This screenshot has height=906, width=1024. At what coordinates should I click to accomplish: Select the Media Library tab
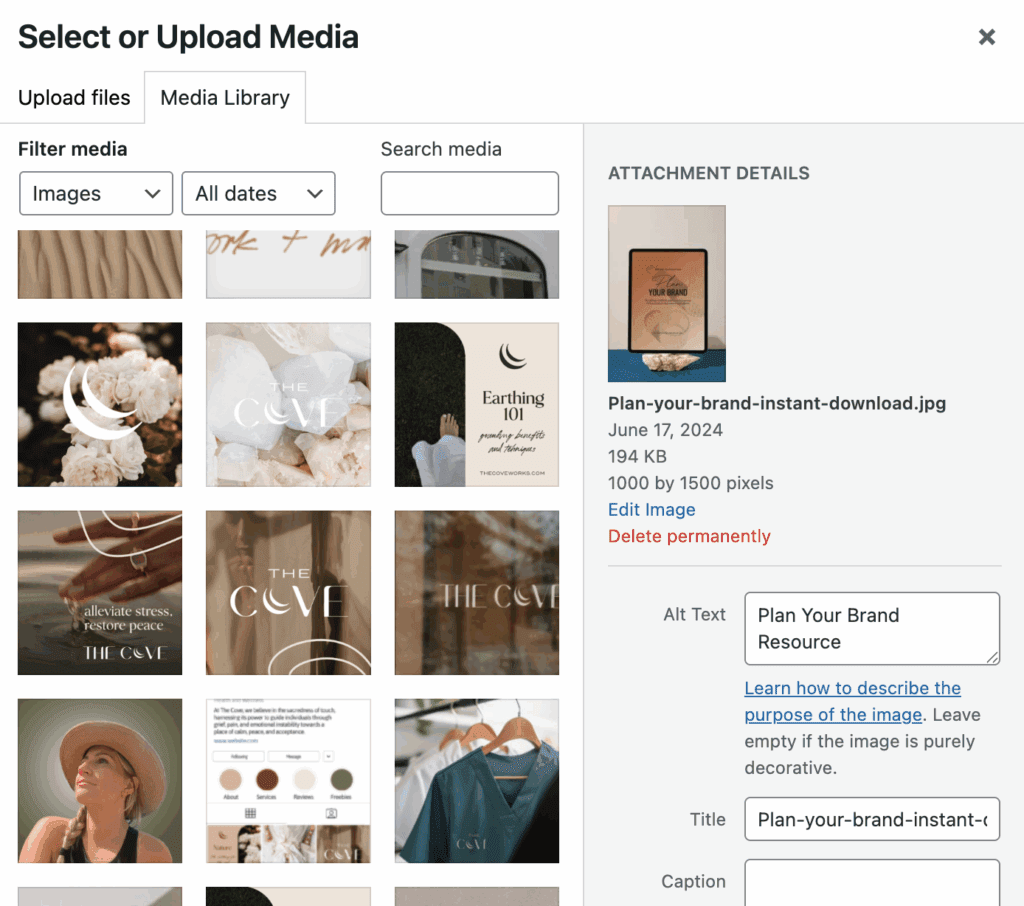(225, 98)
